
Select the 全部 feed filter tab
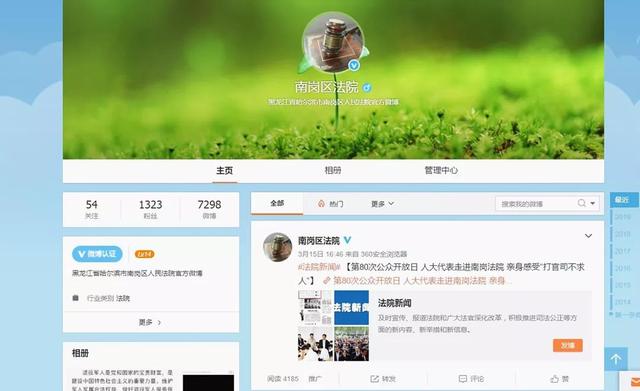point(277,203)
